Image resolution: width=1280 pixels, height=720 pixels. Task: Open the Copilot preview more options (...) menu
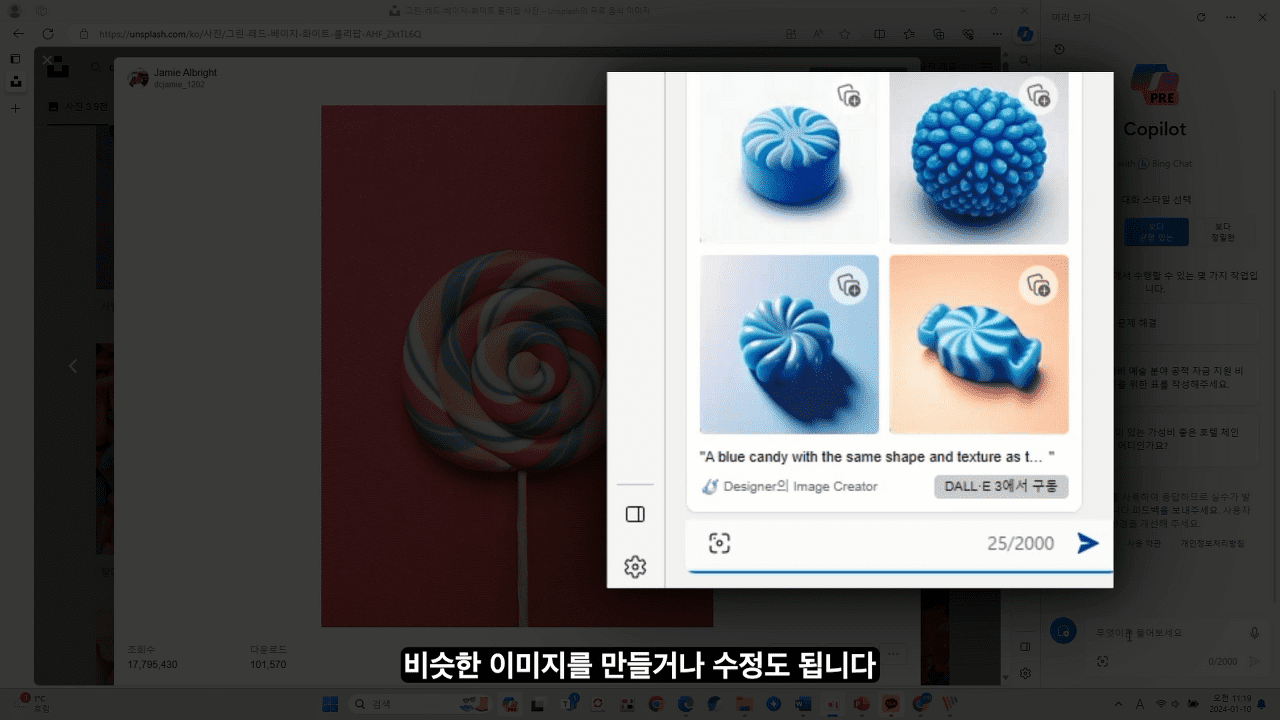pyautogui.click(x=1231, y=17)
